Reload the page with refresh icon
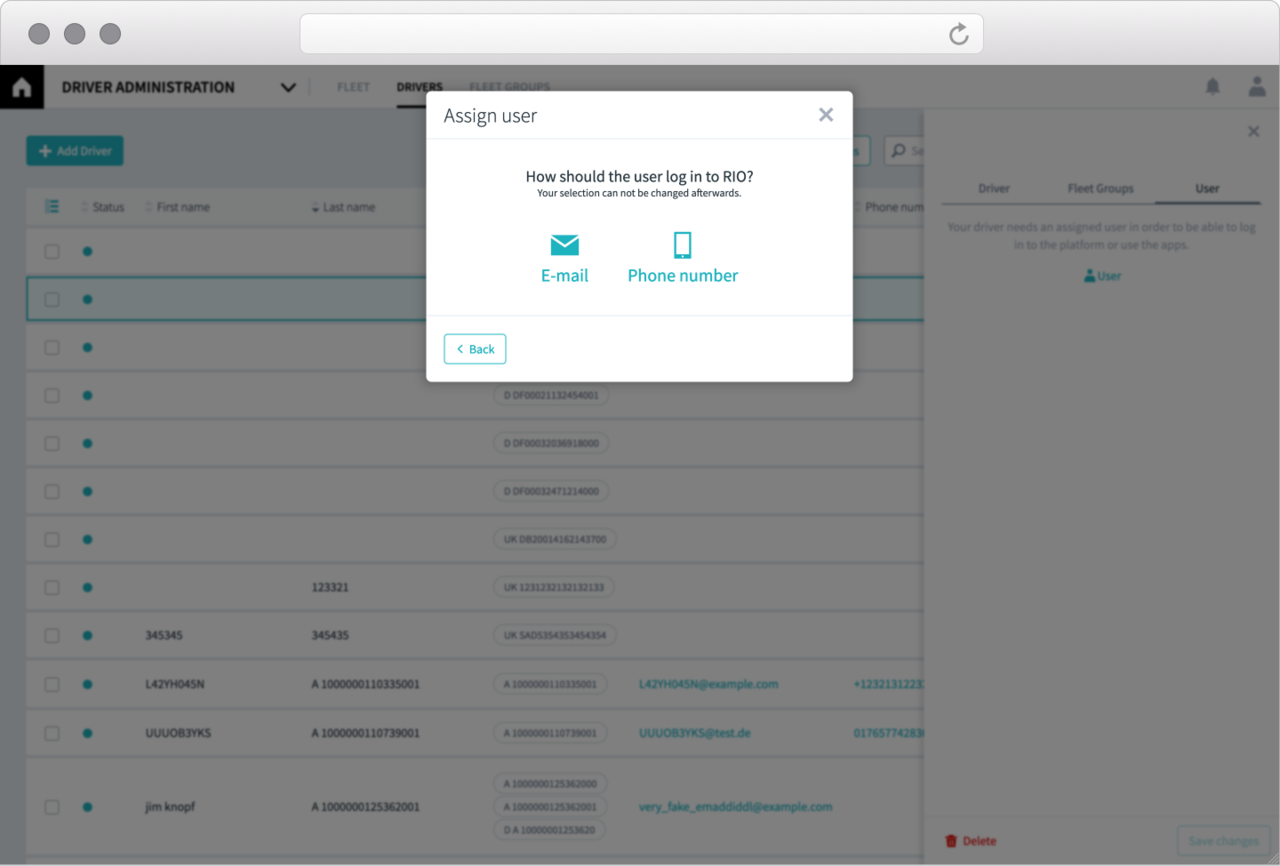Screen dimensions: 1280x866 coord(958,34)
